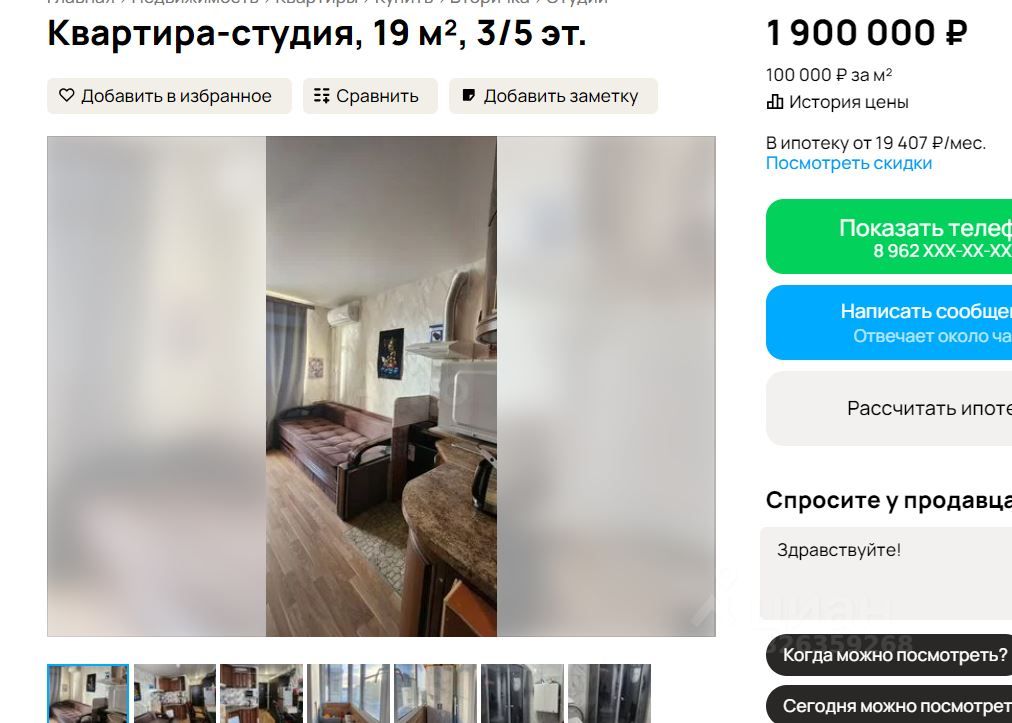Select the fourth balcony window thumbnail
Viewport: 1012px width, 723px height.
click(x=349, y=693)
